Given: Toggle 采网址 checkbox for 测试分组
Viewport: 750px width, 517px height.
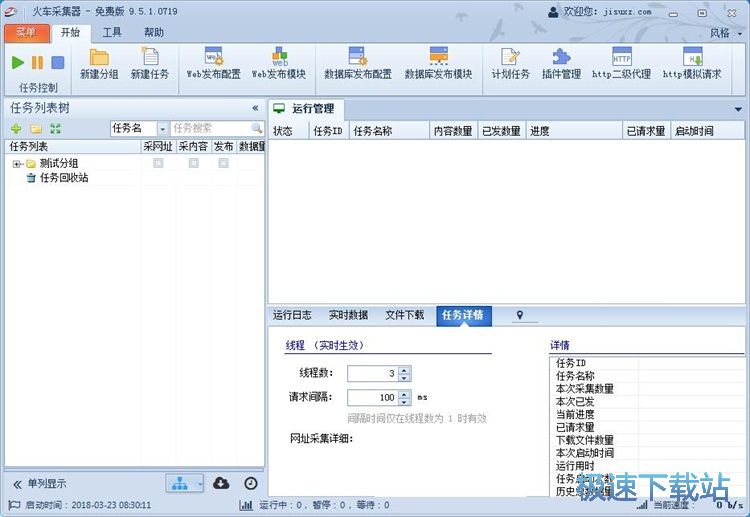Looking at the screenshot, I should [158, 163].
